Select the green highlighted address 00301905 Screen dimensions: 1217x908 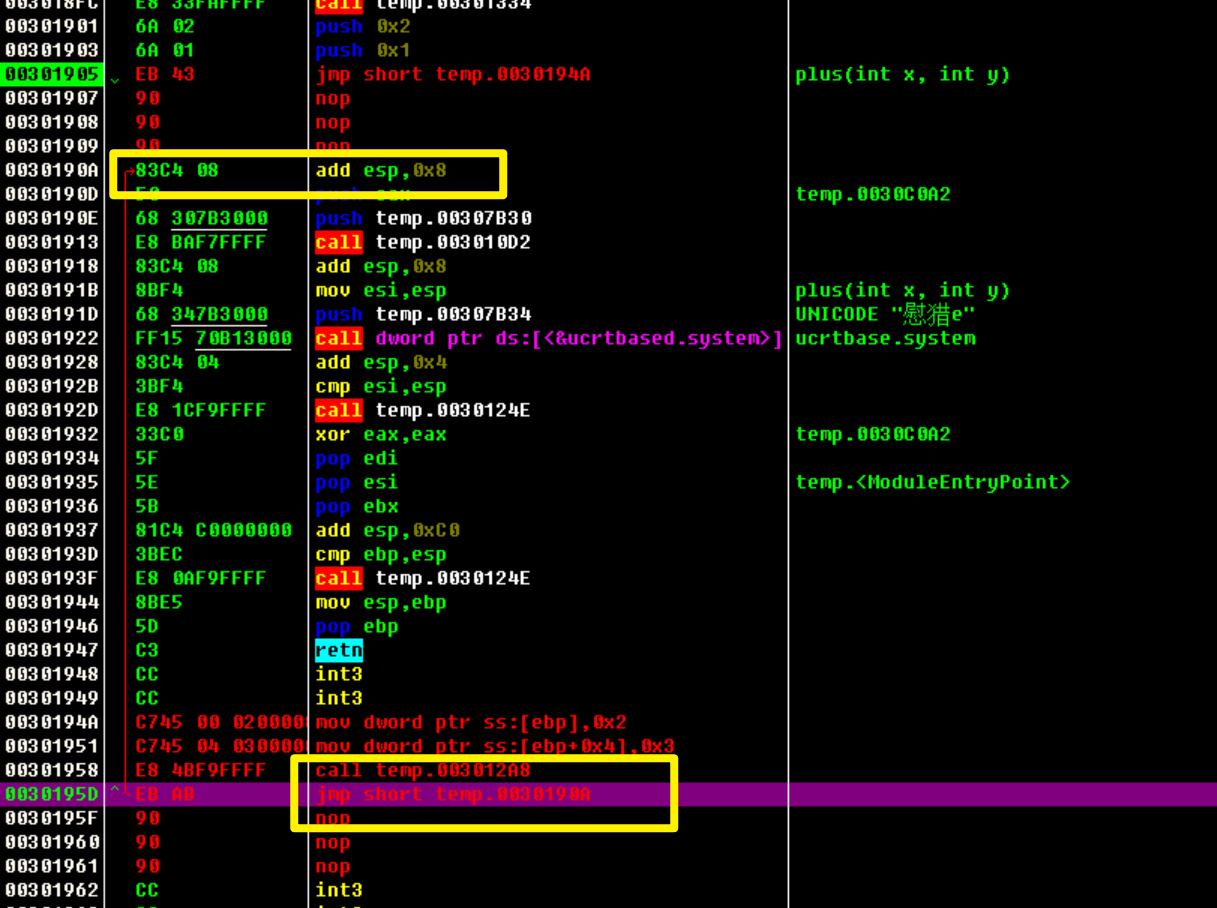(52, 74)
